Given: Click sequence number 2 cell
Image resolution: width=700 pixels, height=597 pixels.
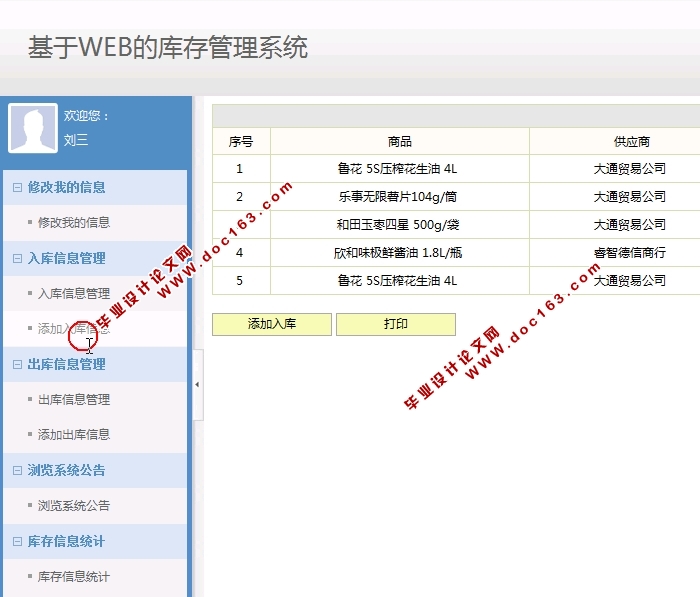Looking at the screenshot, I should [x=240, y=197].
